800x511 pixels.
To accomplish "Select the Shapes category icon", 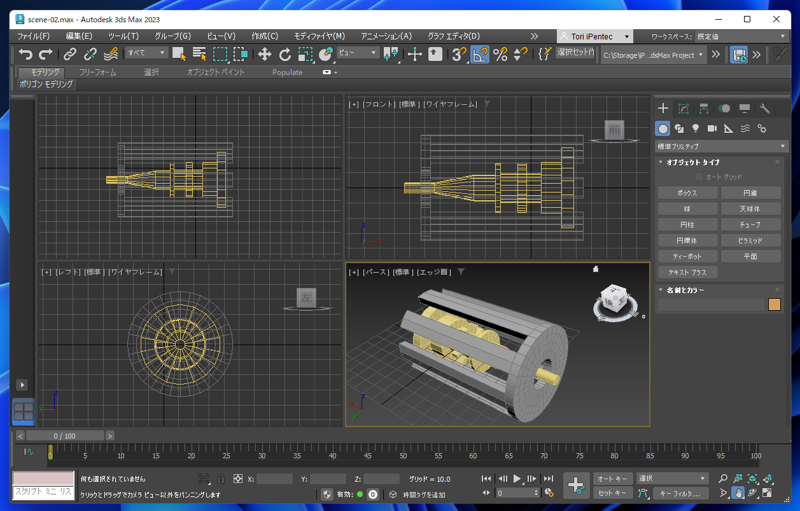I will (x=679, y=129).
